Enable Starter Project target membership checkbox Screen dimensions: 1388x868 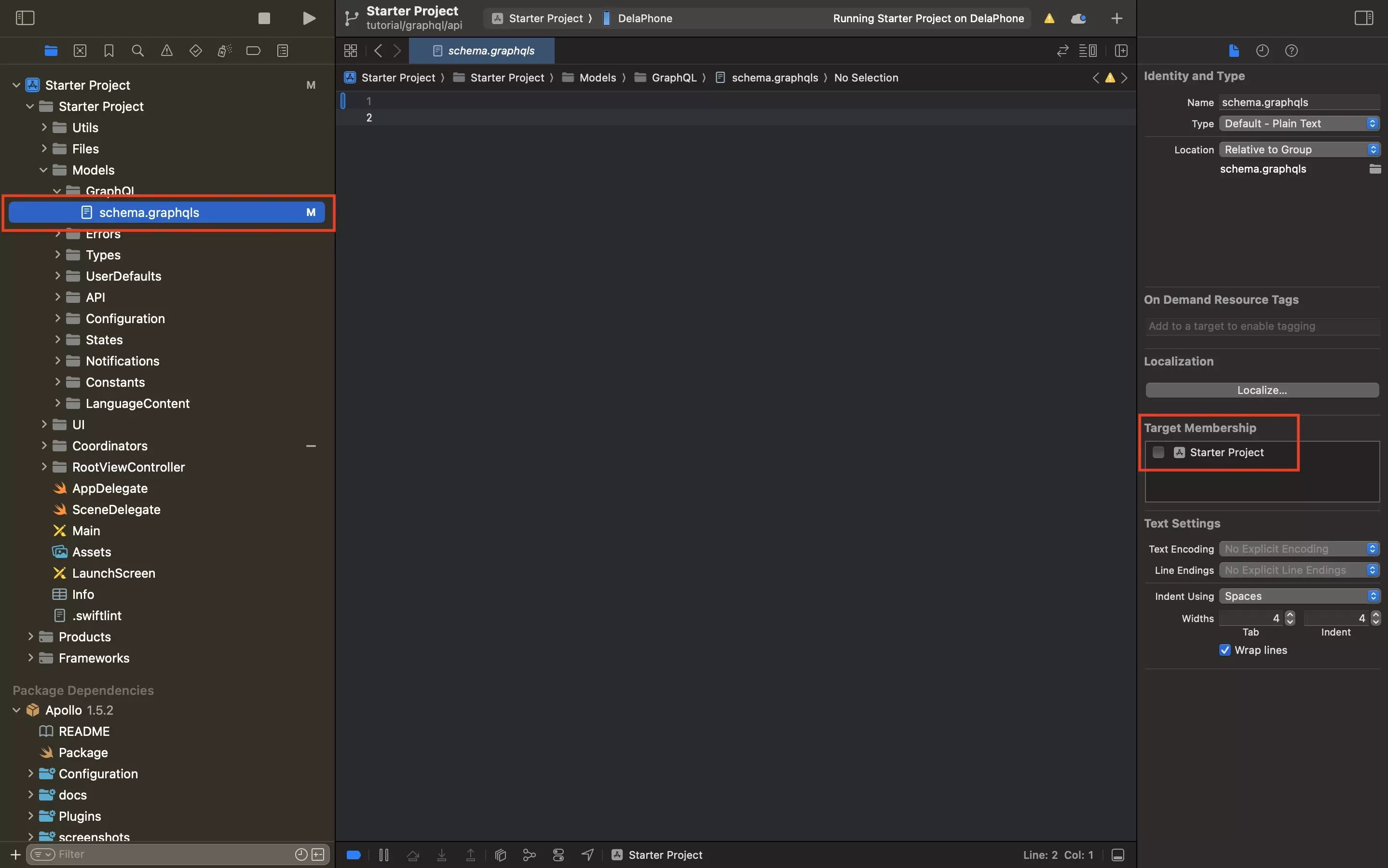1158,452
